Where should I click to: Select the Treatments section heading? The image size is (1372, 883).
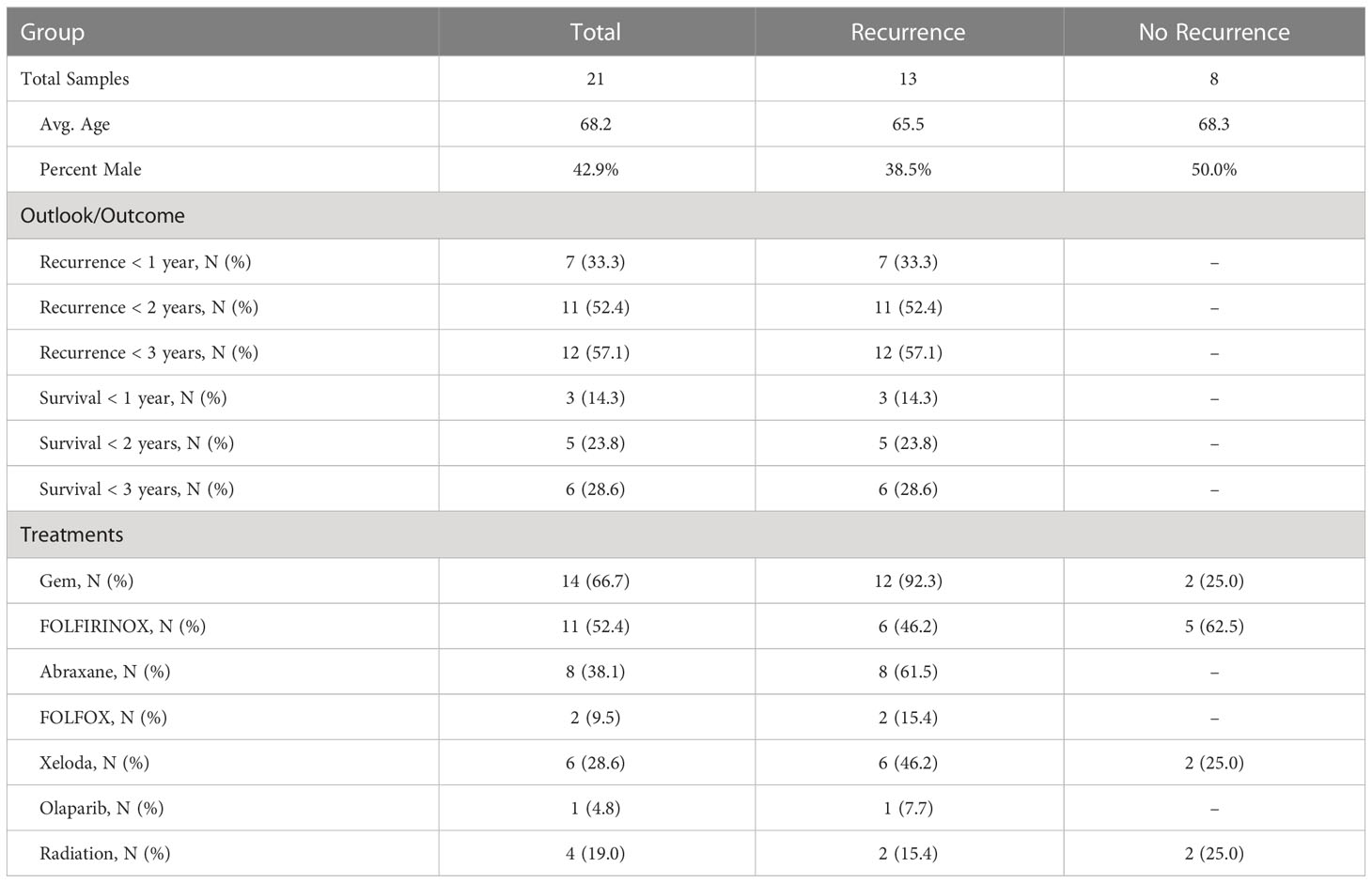tap(72, 534)
